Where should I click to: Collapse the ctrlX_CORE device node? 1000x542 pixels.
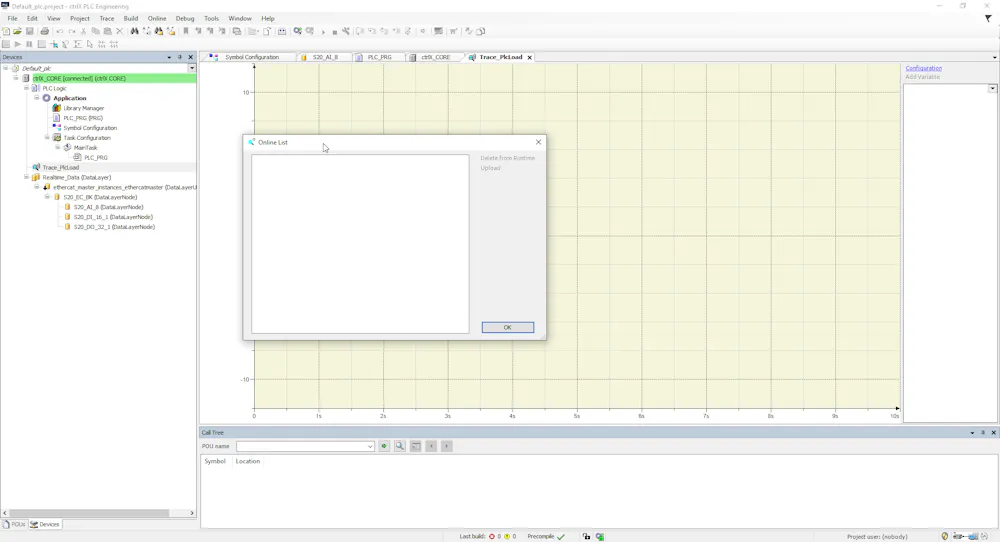coord(16,78)
